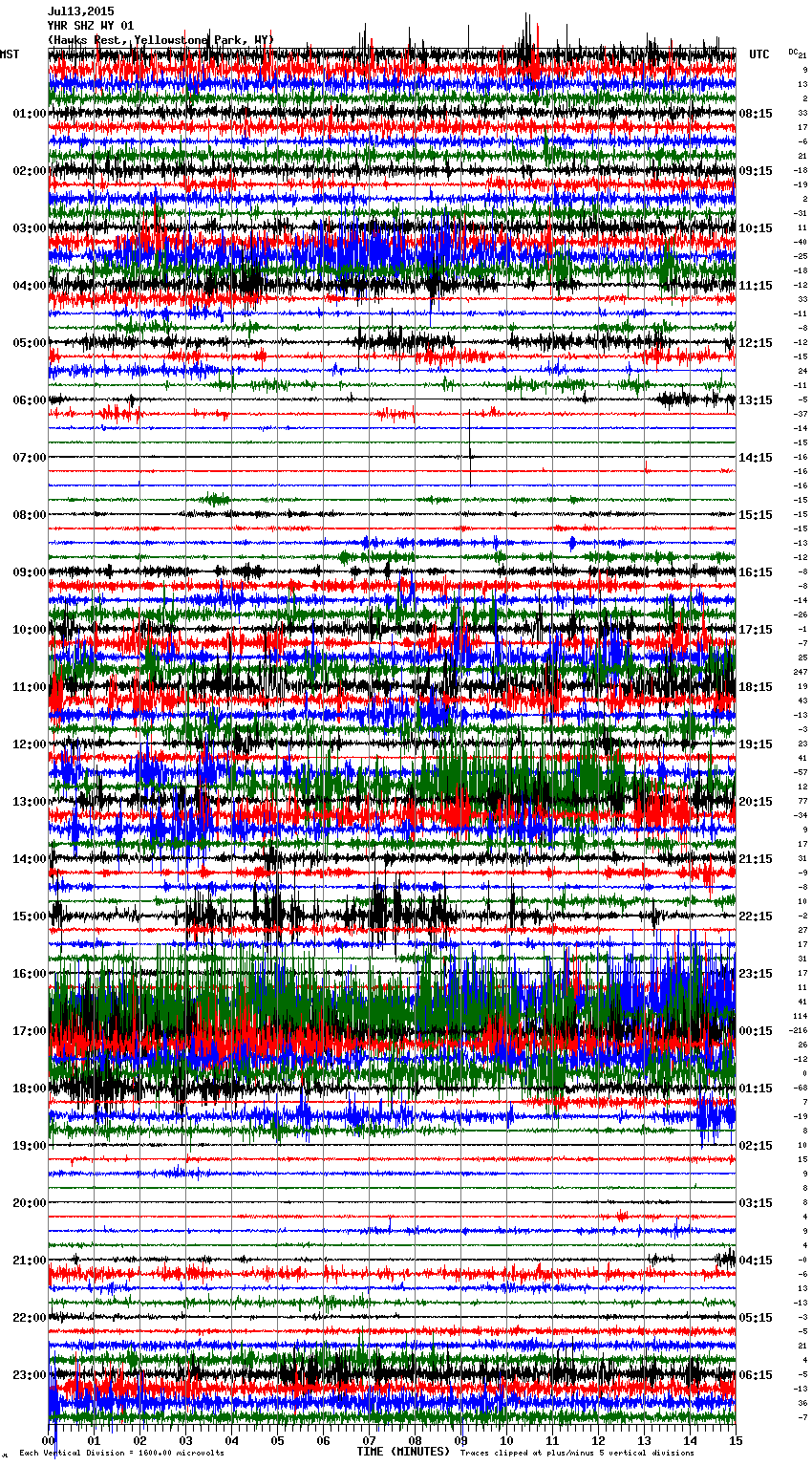Select the station code YHR SHZ WY 01
Image resolution: width=812 pixels, height=1466 pixels.
pos(91,26)
